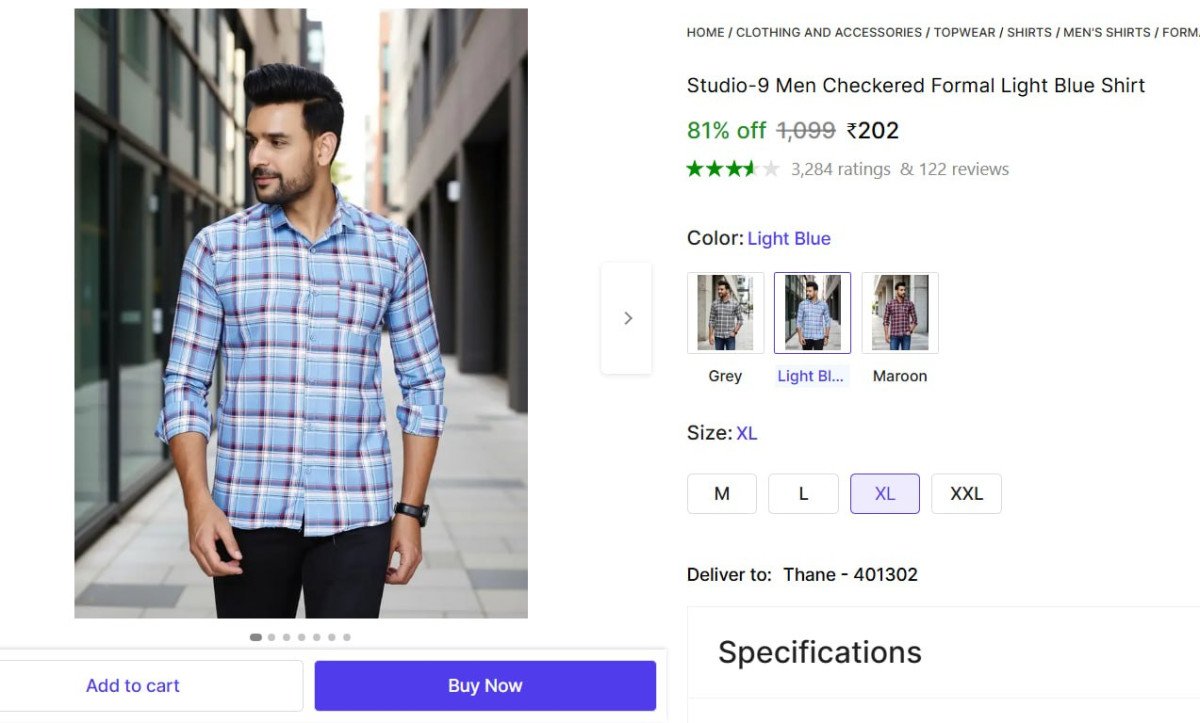
Task: Click the next image arrow on the carousel
Action: (x=627, y=317)
